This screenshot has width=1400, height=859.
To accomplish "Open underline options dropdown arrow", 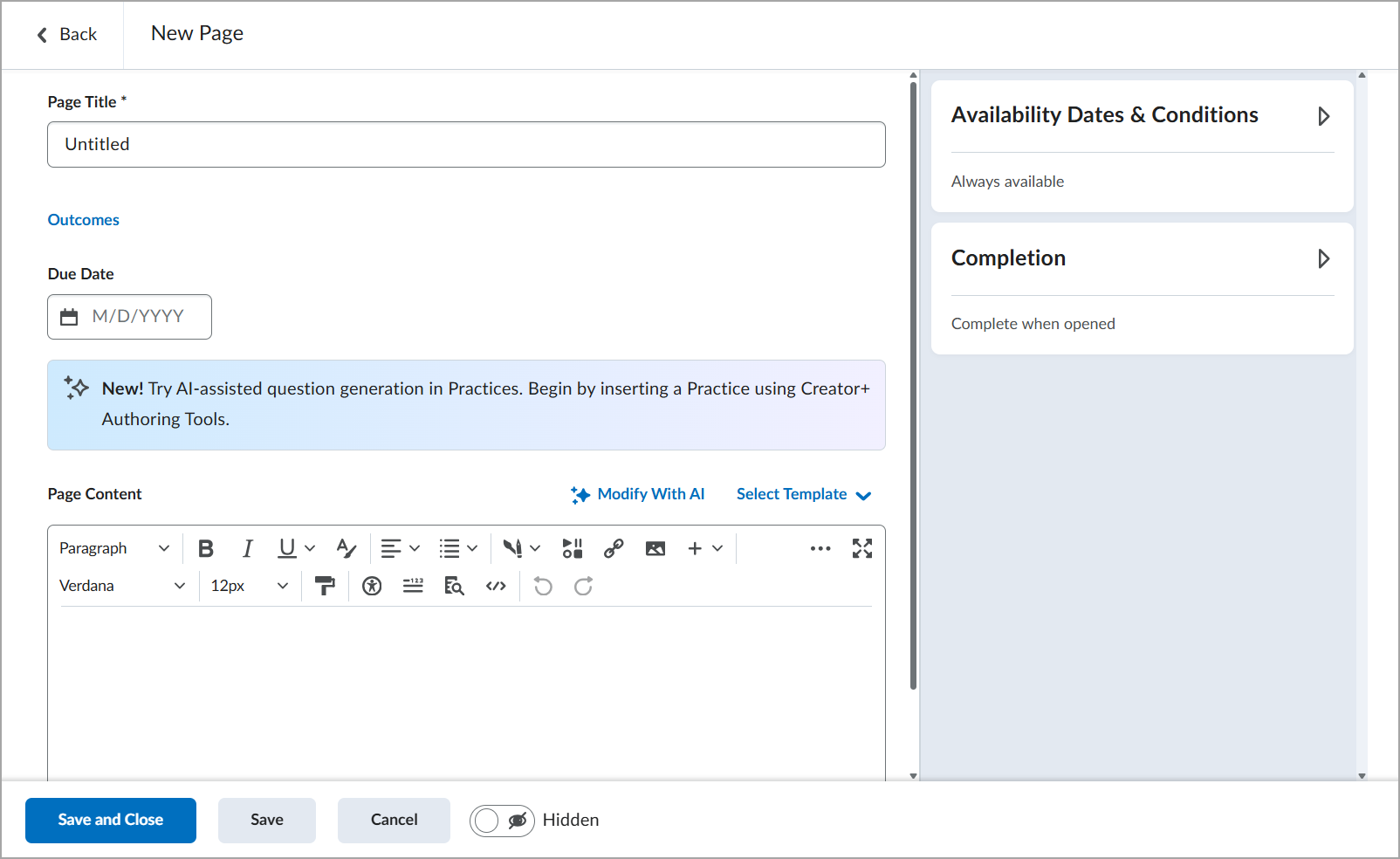I will point(310,548).
